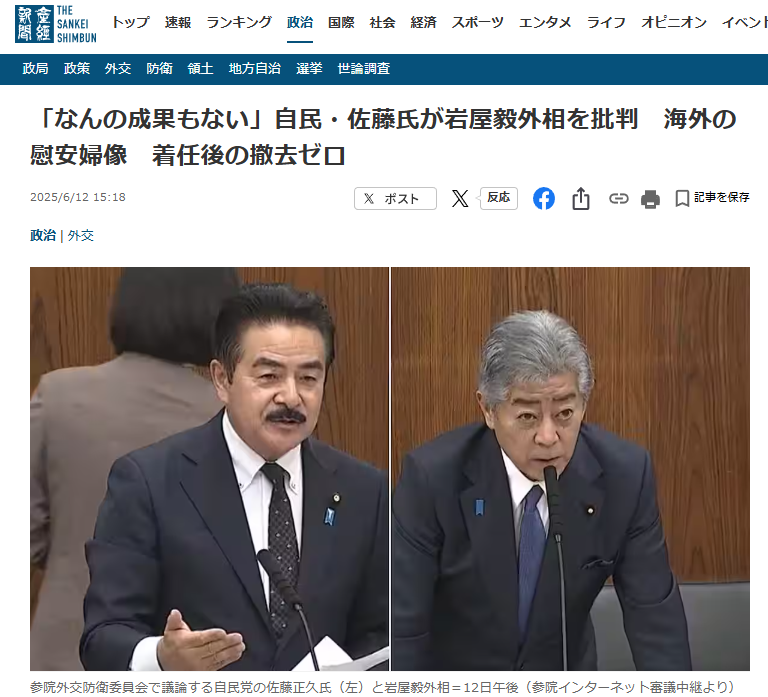
Task: Switch to the 国際 section
Action: [340, 22]
